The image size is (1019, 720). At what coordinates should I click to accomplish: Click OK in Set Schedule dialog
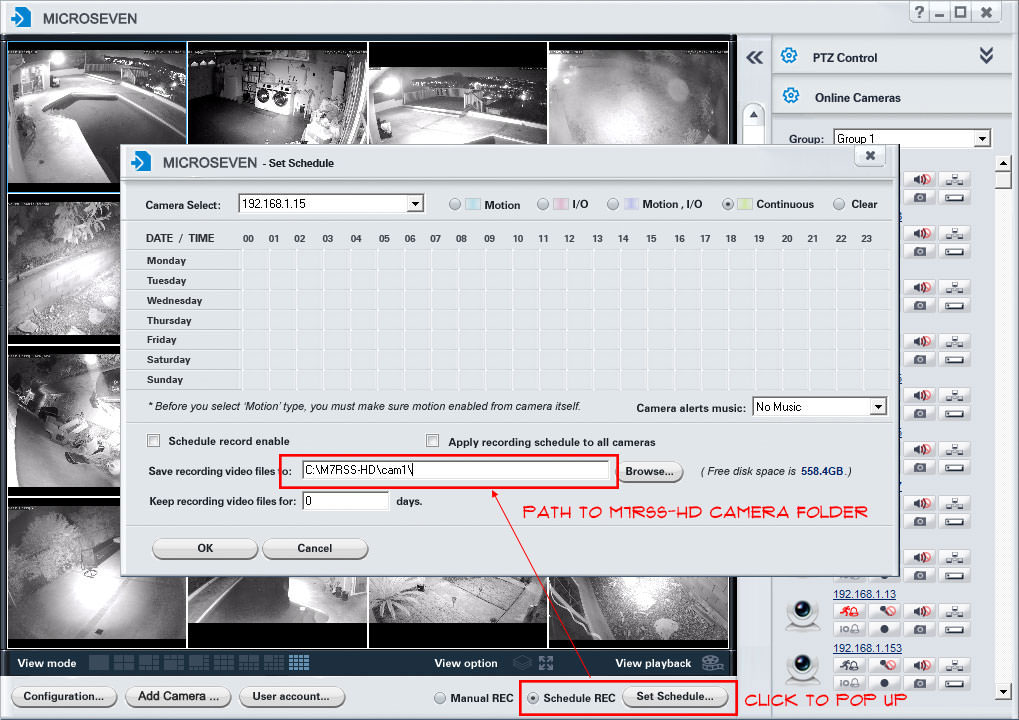205,548
